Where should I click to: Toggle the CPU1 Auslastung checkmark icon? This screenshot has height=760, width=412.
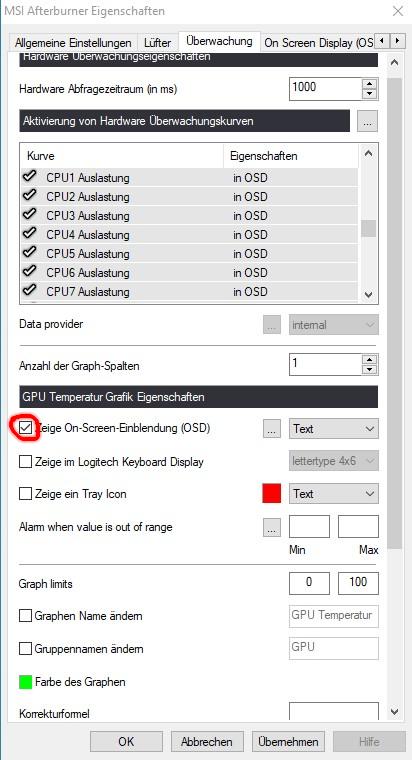(x=30, y=176)
